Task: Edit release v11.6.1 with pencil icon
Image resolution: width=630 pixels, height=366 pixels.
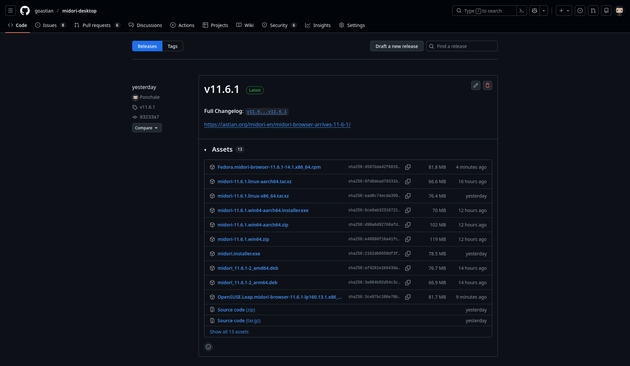Action: (475, 85)
